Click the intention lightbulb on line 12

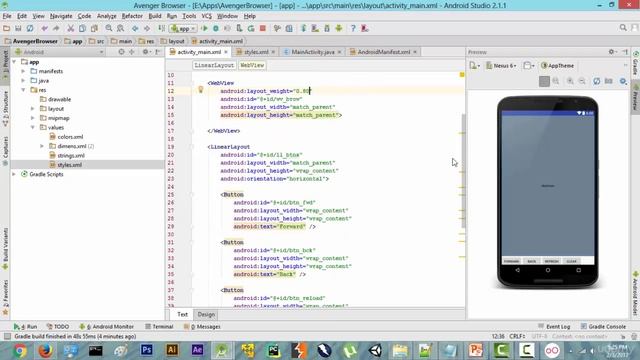click(200, 90)
